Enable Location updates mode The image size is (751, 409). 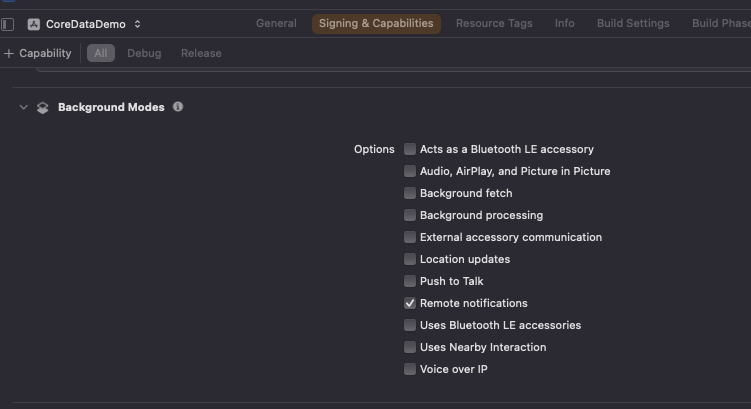coord(410,259)
